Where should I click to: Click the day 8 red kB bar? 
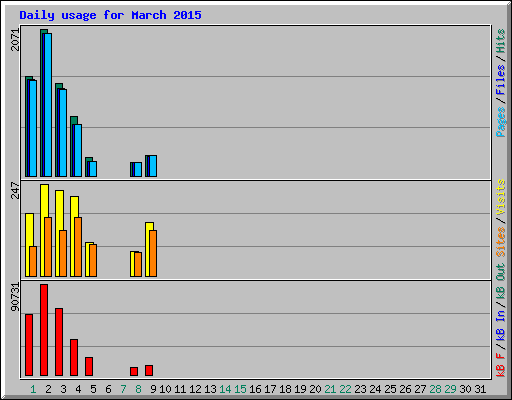134,372
